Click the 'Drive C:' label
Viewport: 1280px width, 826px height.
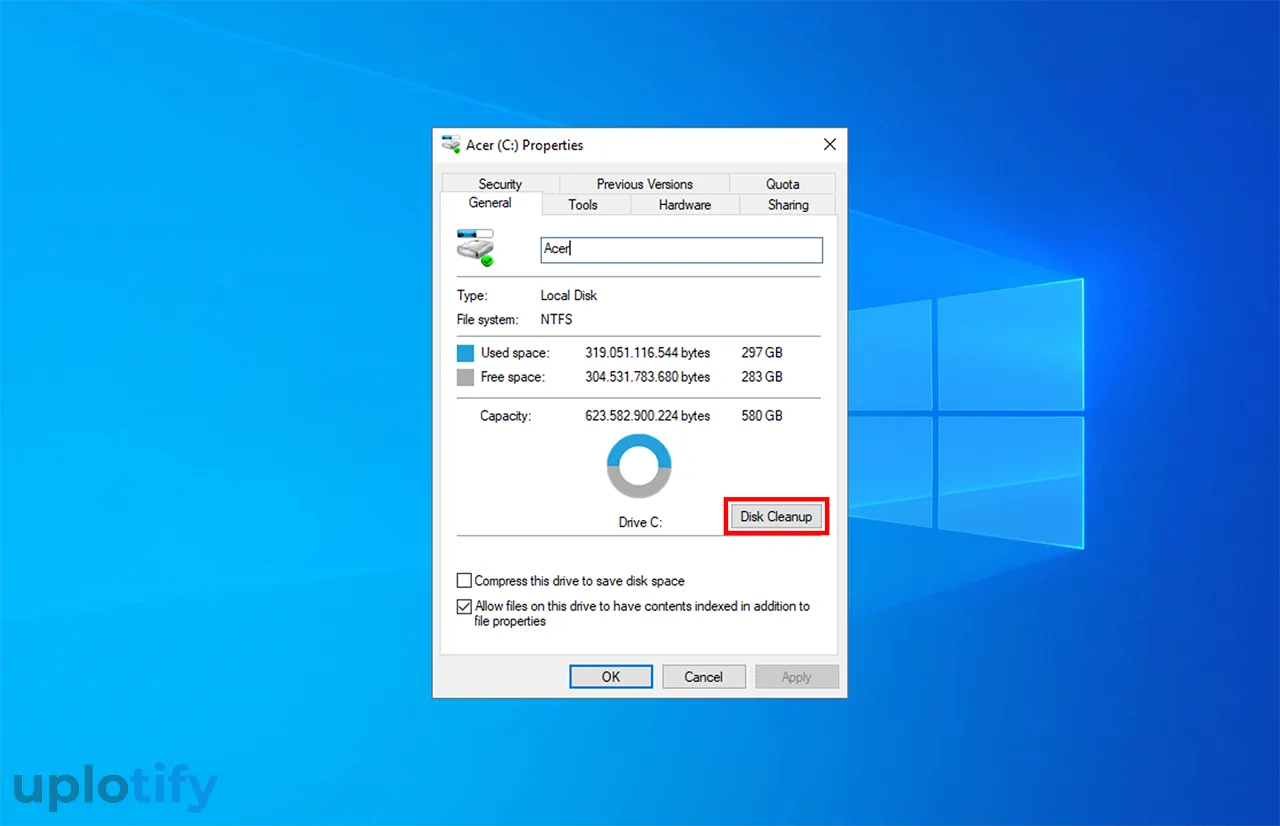click(x=640, y=523)
